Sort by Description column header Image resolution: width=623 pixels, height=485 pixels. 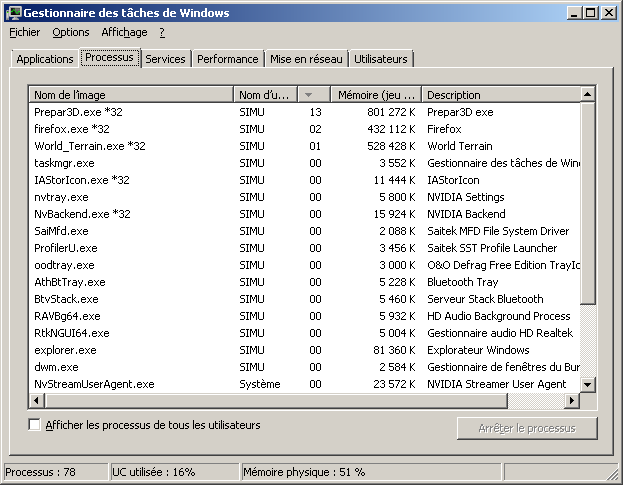(x=501, y=95)
